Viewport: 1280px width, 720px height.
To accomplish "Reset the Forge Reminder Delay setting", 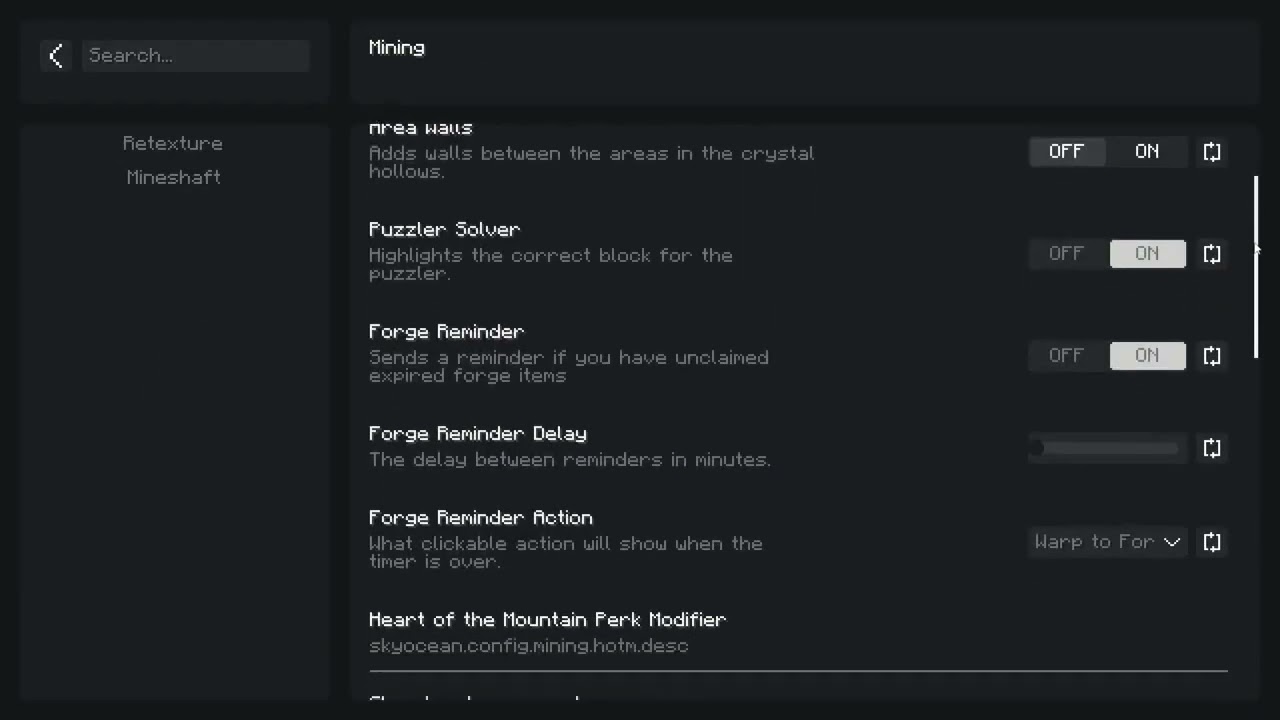I will (1212, 448).
